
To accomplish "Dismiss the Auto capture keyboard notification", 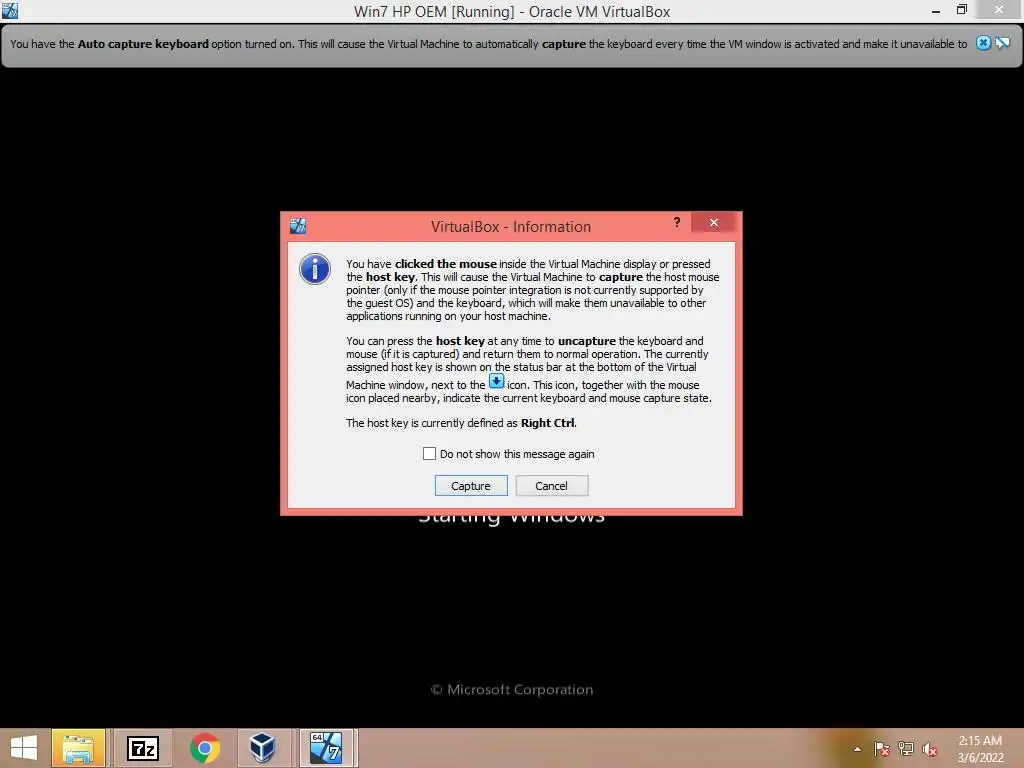I will (983, 43).
